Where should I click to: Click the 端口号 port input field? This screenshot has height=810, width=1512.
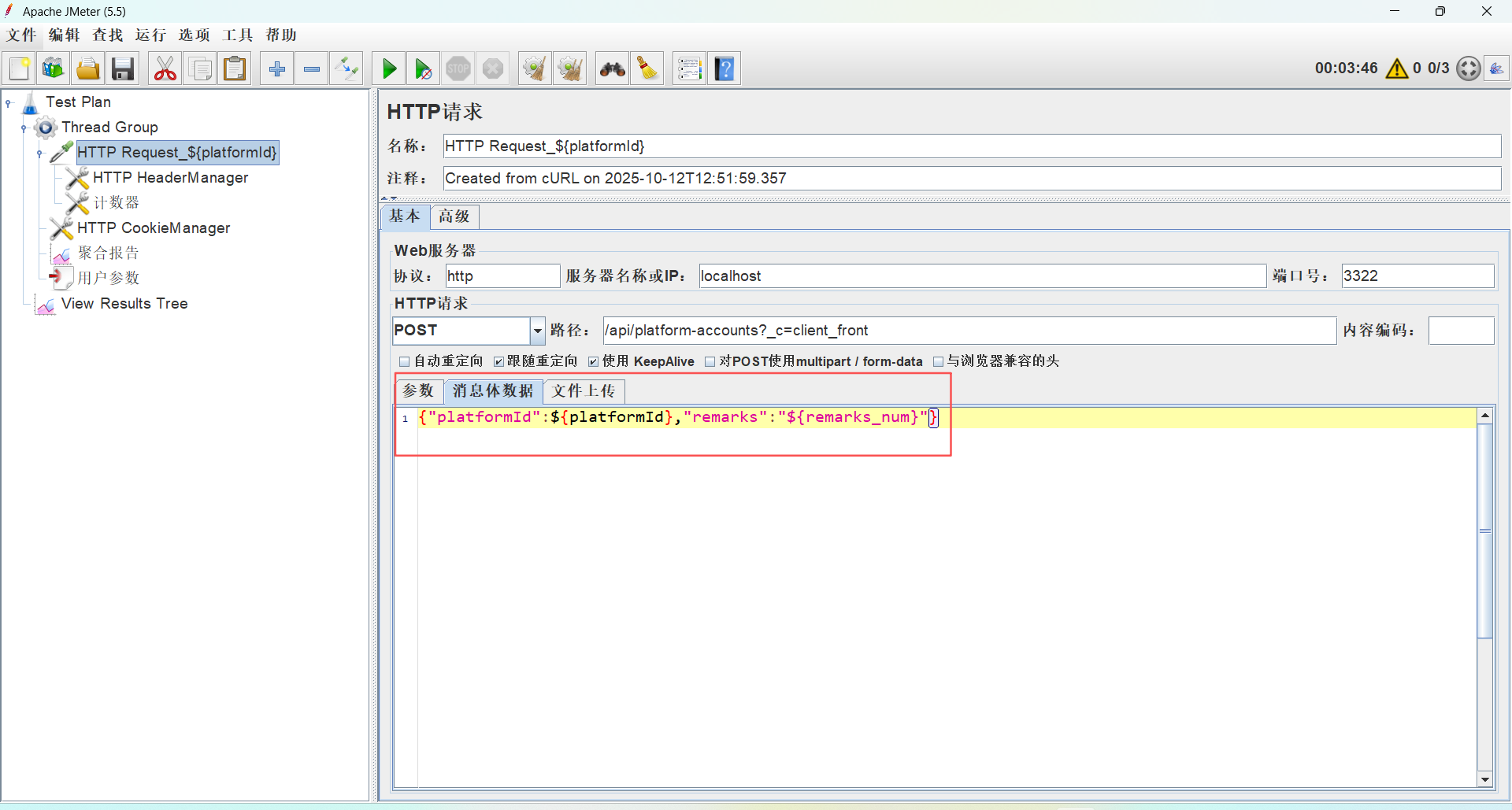[1417, 276]
